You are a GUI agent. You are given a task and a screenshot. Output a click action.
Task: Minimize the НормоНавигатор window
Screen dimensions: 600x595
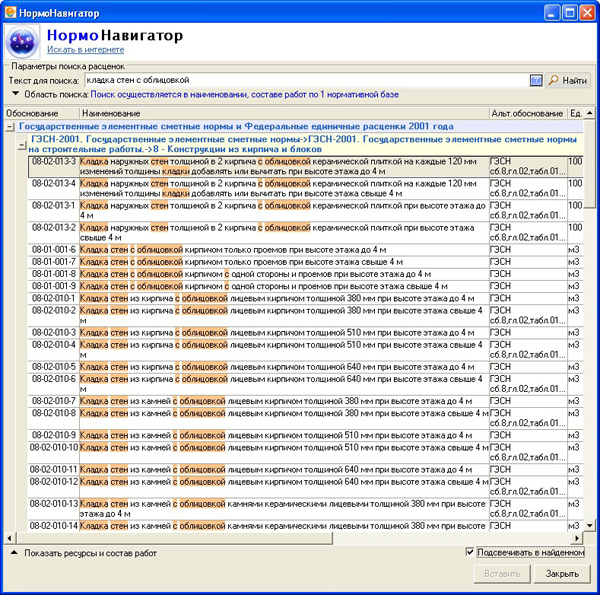pyautogui.click(x=552, y=13)
